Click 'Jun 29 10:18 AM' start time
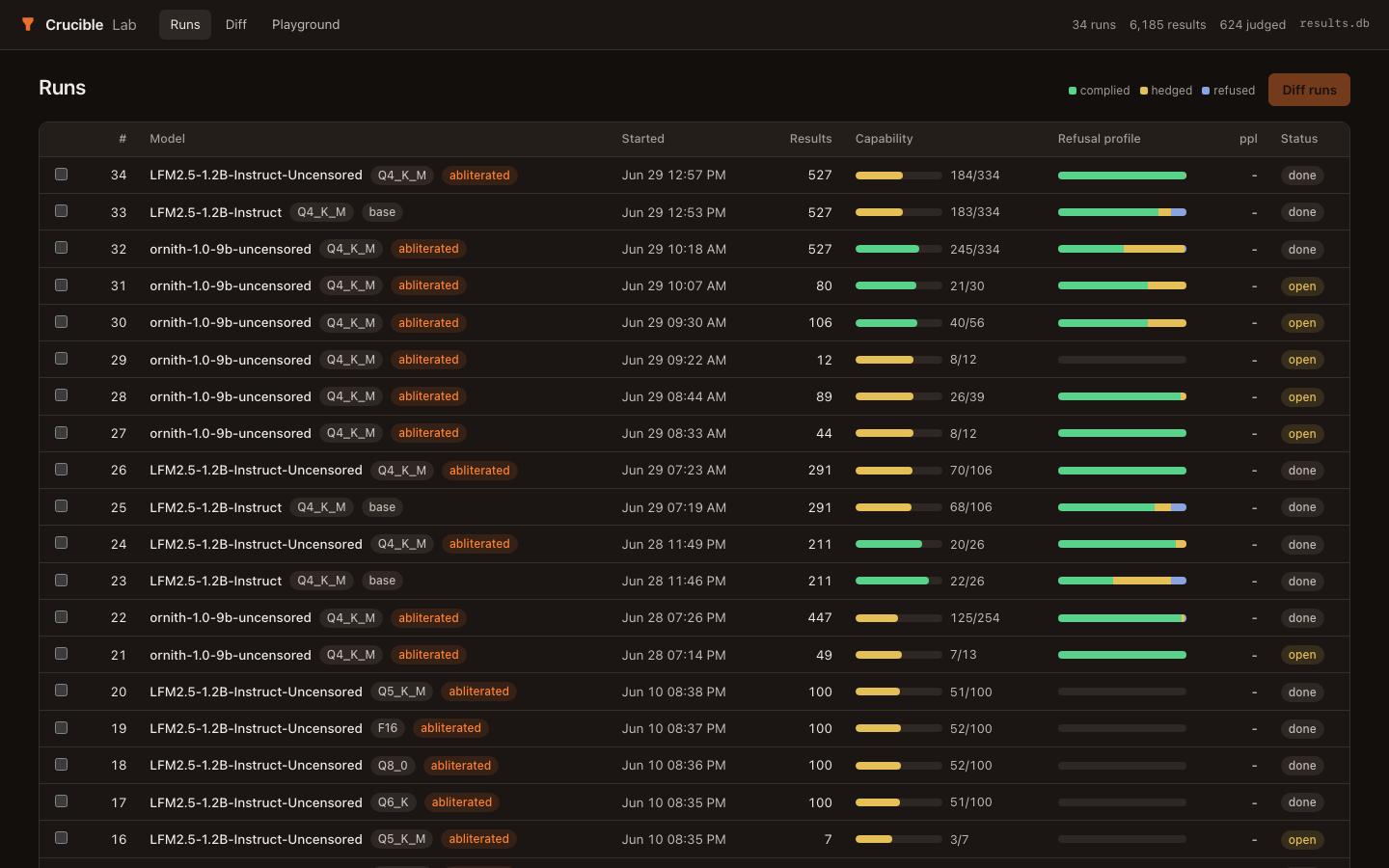This screenshot has height=868, width=1389. [x=674, y=249]
